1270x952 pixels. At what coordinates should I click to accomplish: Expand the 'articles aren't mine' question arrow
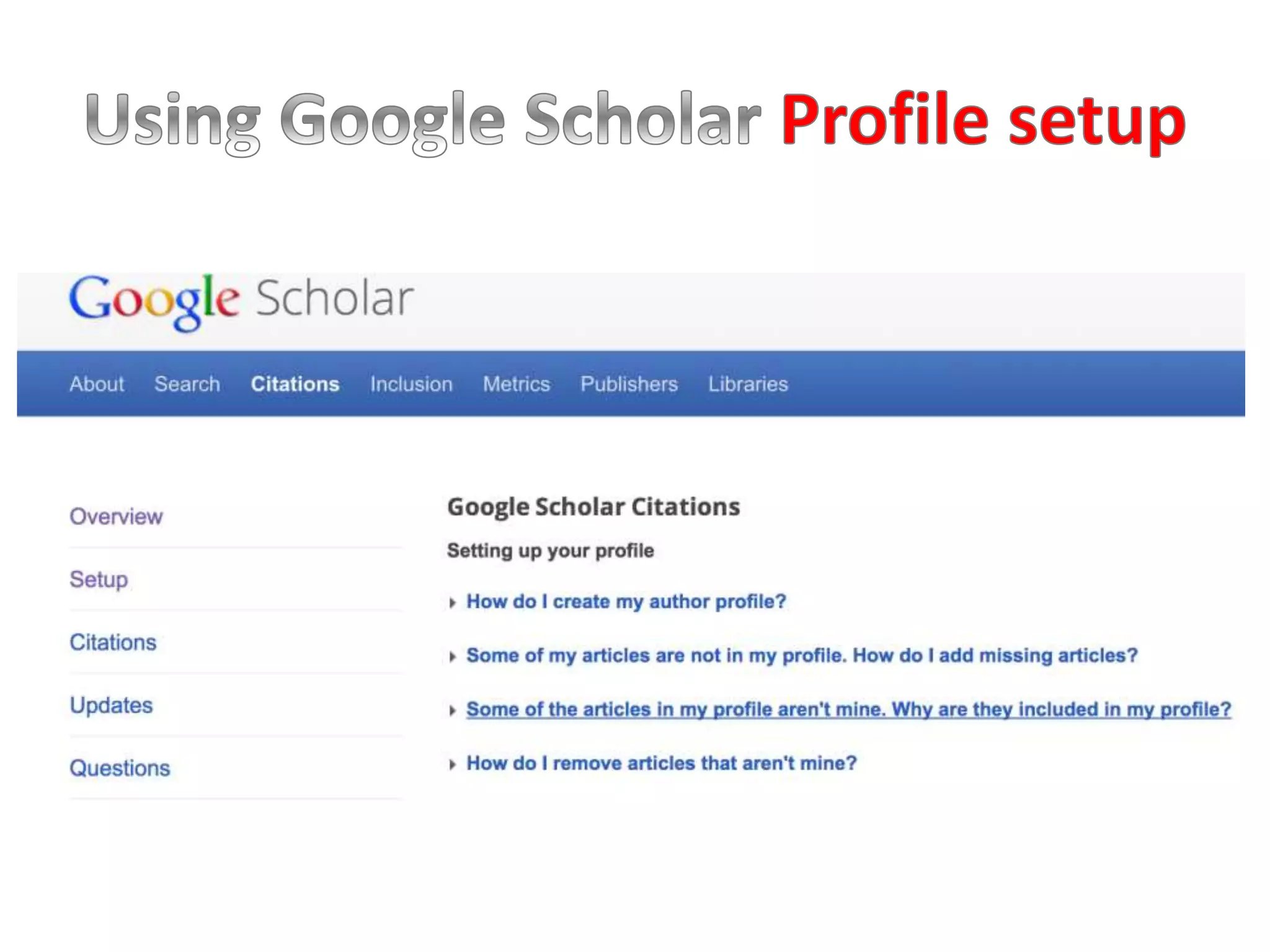point(453,710)
